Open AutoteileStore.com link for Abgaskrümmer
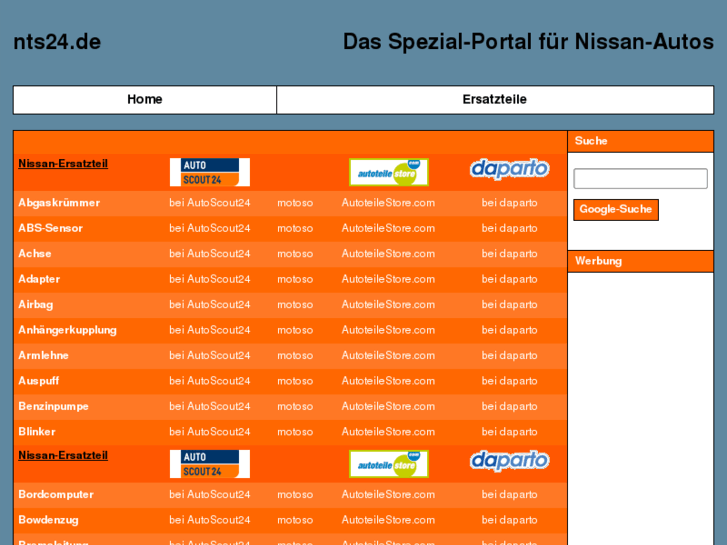Image resolution: width=727 pixels, height=545 pixels. pyautogui.click(x=389, y=203)
